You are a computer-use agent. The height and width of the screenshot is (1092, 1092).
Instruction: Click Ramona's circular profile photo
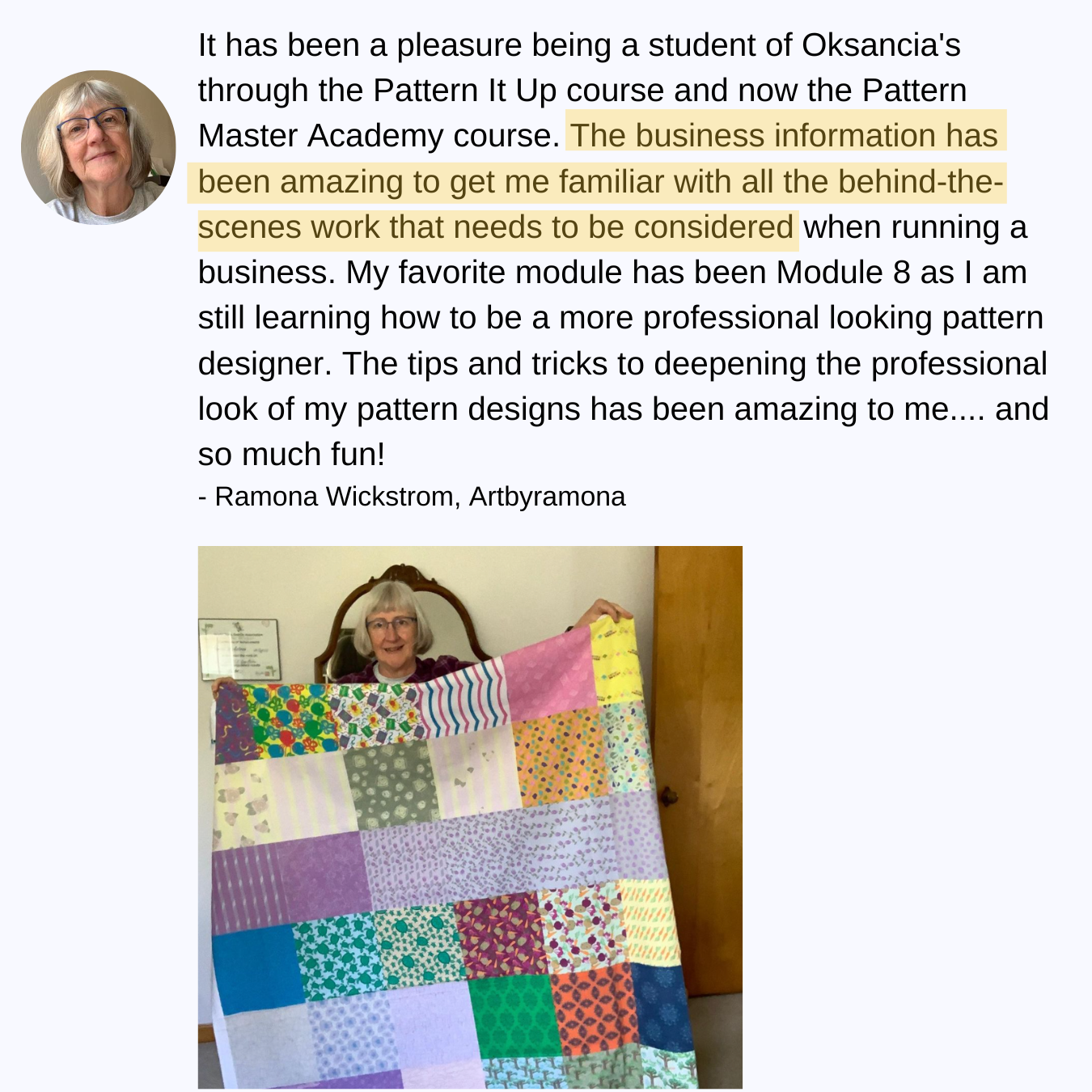[x=99, y=147]
